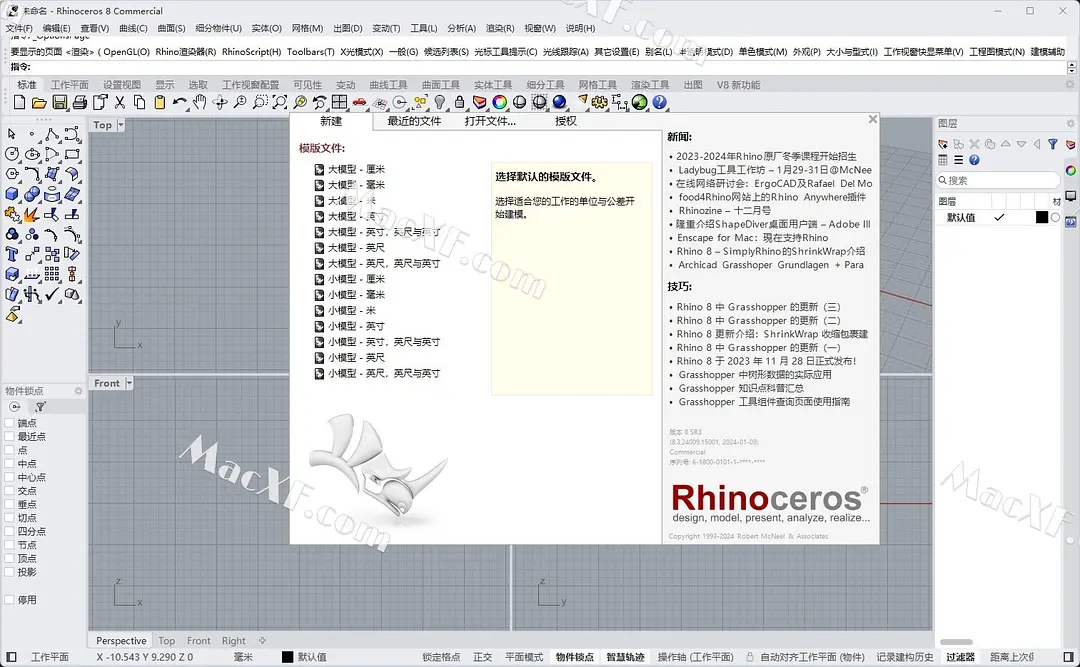Click the color wheel icon in toolbar

499,103
